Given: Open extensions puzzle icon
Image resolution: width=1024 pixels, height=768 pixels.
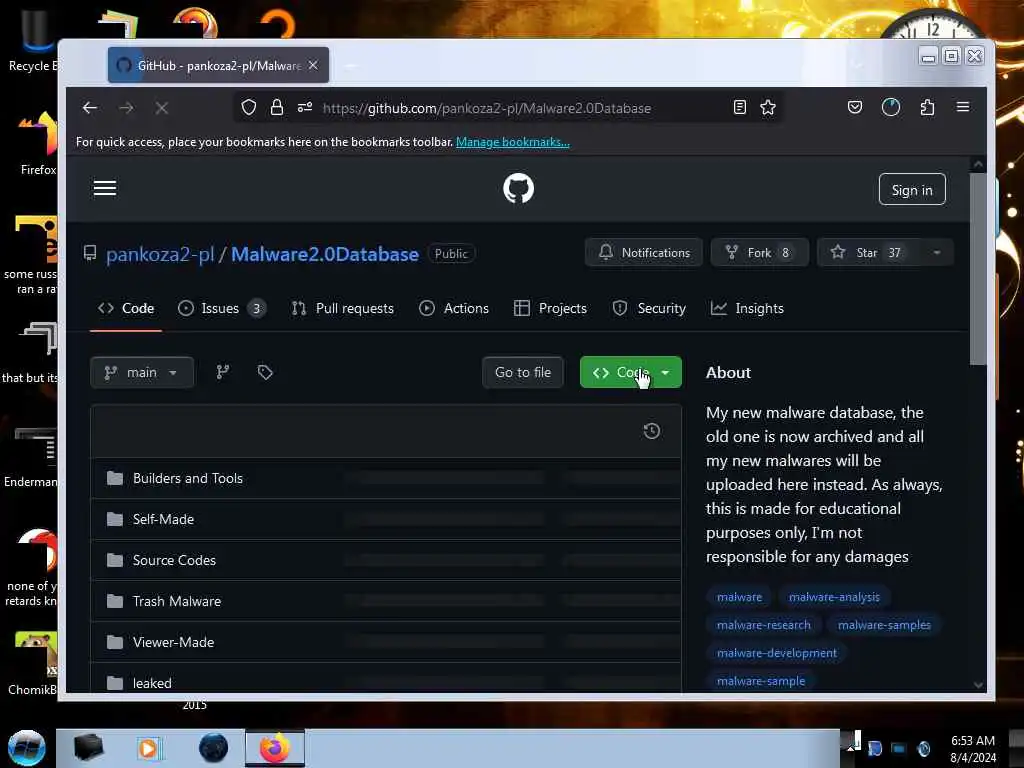Looking at the screenshot, I should pyautogui.click(x=927, y=107).
